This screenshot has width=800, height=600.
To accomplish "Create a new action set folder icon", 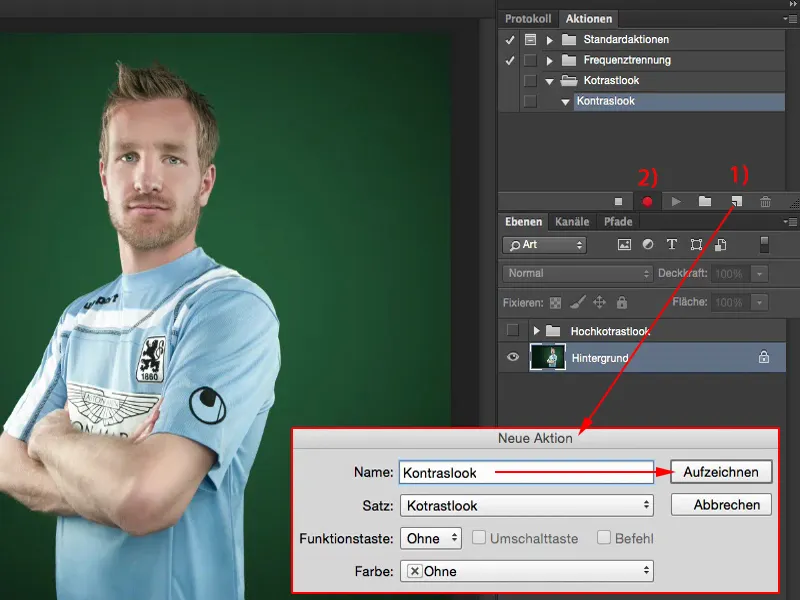I will (x=705, y=201).
